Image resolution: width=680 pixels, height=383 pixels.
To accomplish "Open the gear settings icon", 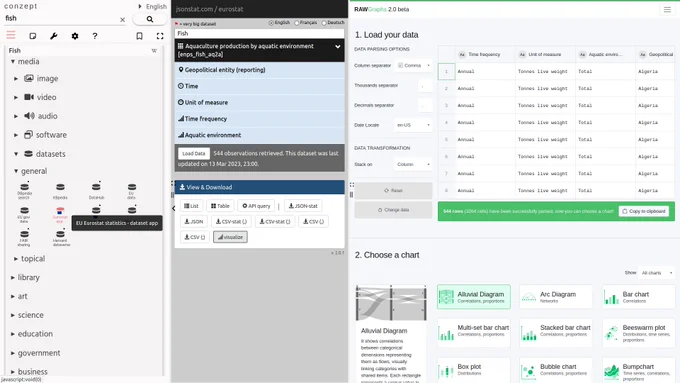I will (75, 36).
